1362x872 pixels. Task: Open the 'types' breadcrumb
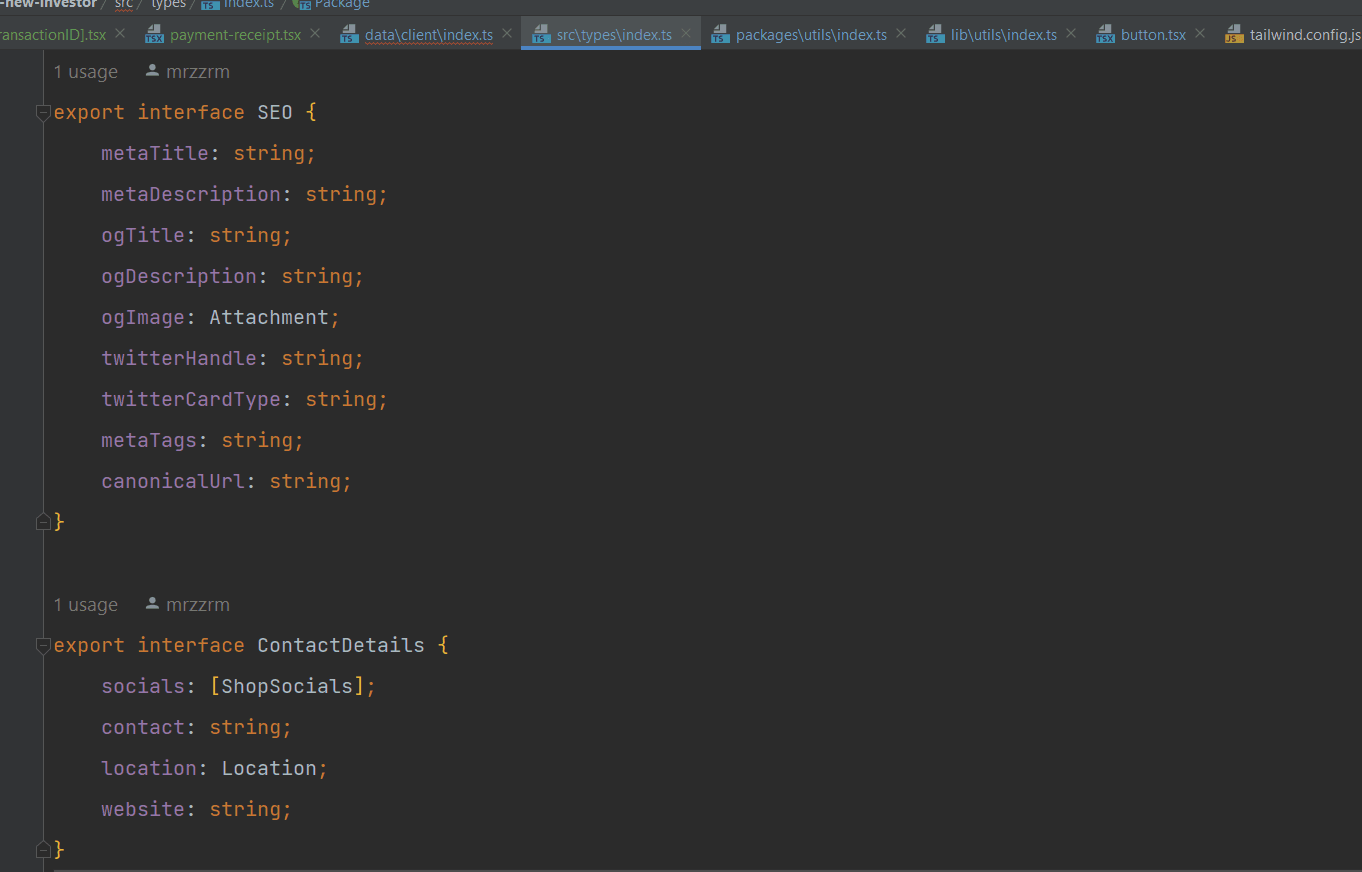click(168, 4)
